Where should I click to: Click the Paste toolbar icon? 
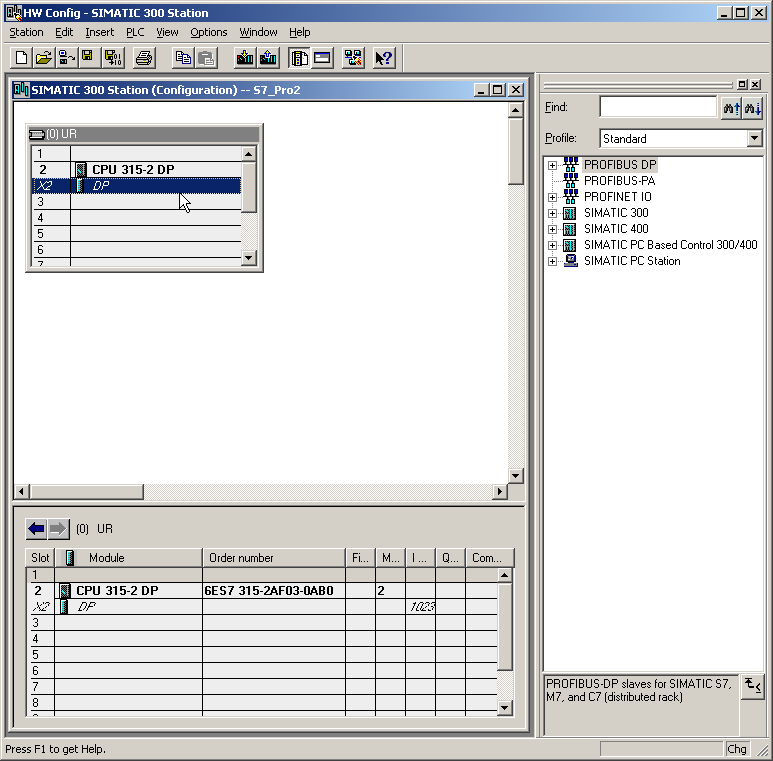[x=206, y=58]
